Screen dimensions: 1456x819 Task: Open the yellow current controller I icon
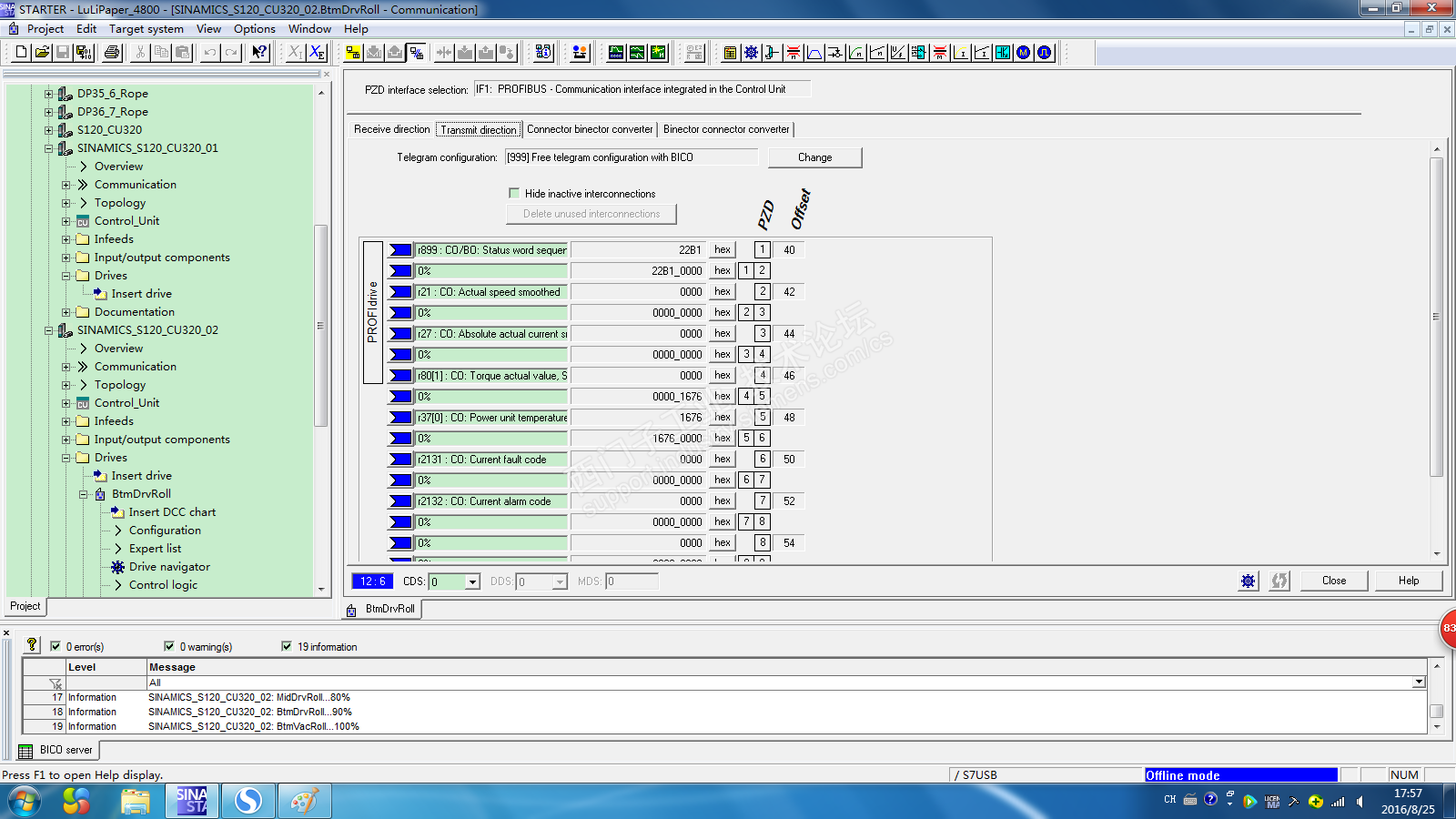point(961,53)
